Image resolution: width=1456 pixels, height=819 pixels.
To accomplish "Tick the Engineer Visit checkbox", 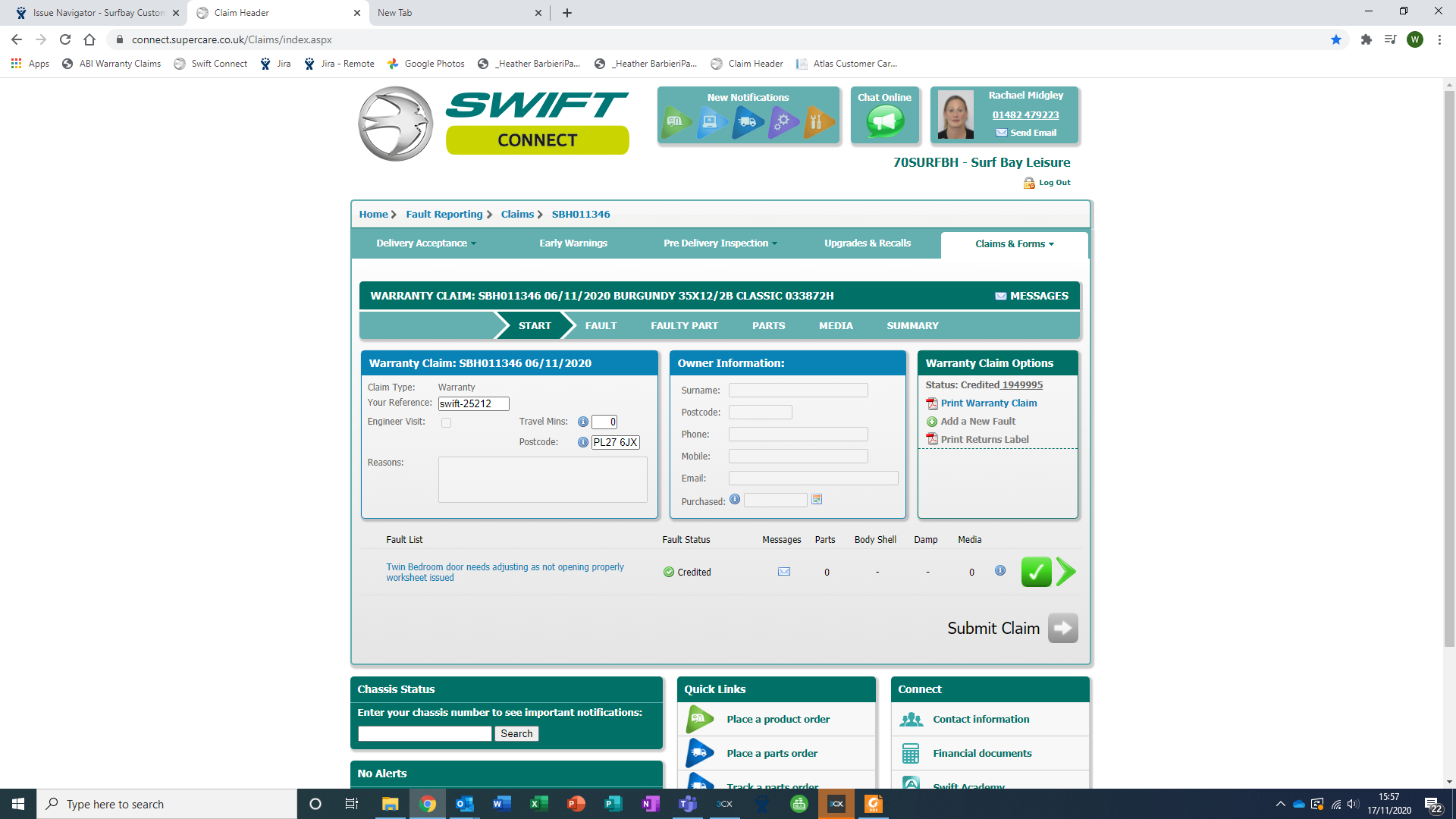I will 446,423.
